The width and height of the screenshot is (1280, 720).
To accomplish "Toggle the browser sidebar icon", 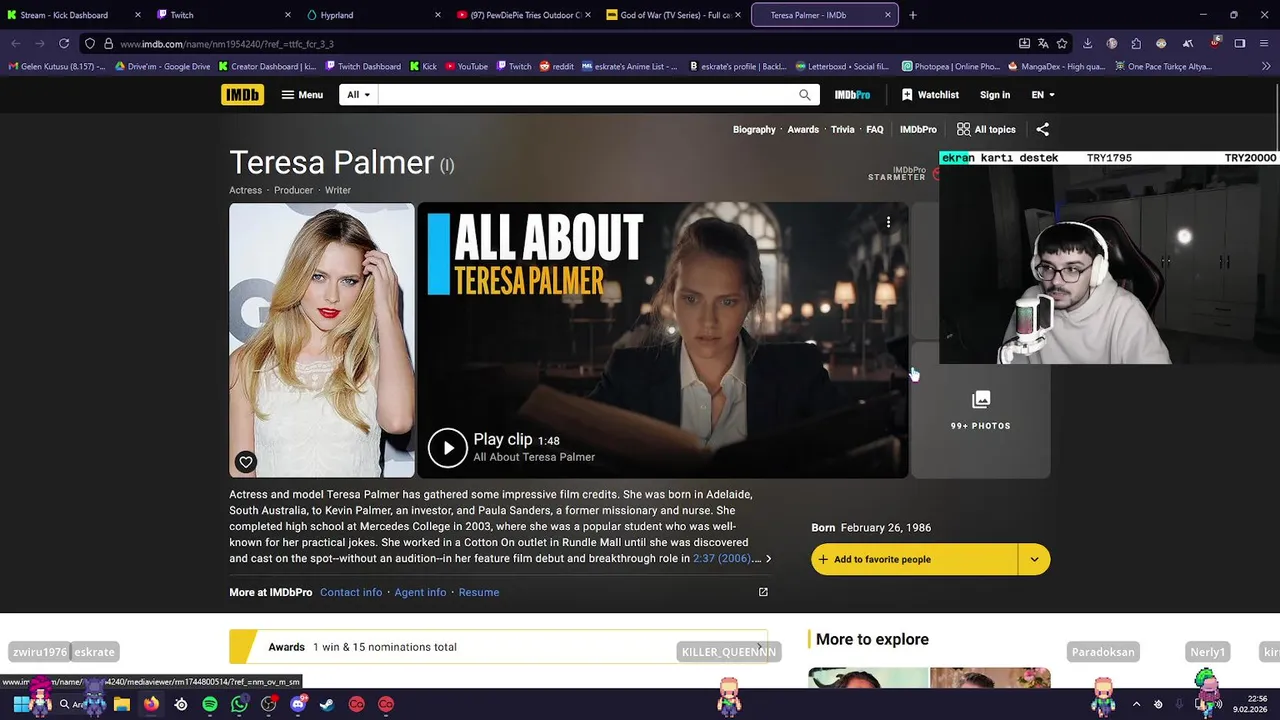I will [1239, 44].
